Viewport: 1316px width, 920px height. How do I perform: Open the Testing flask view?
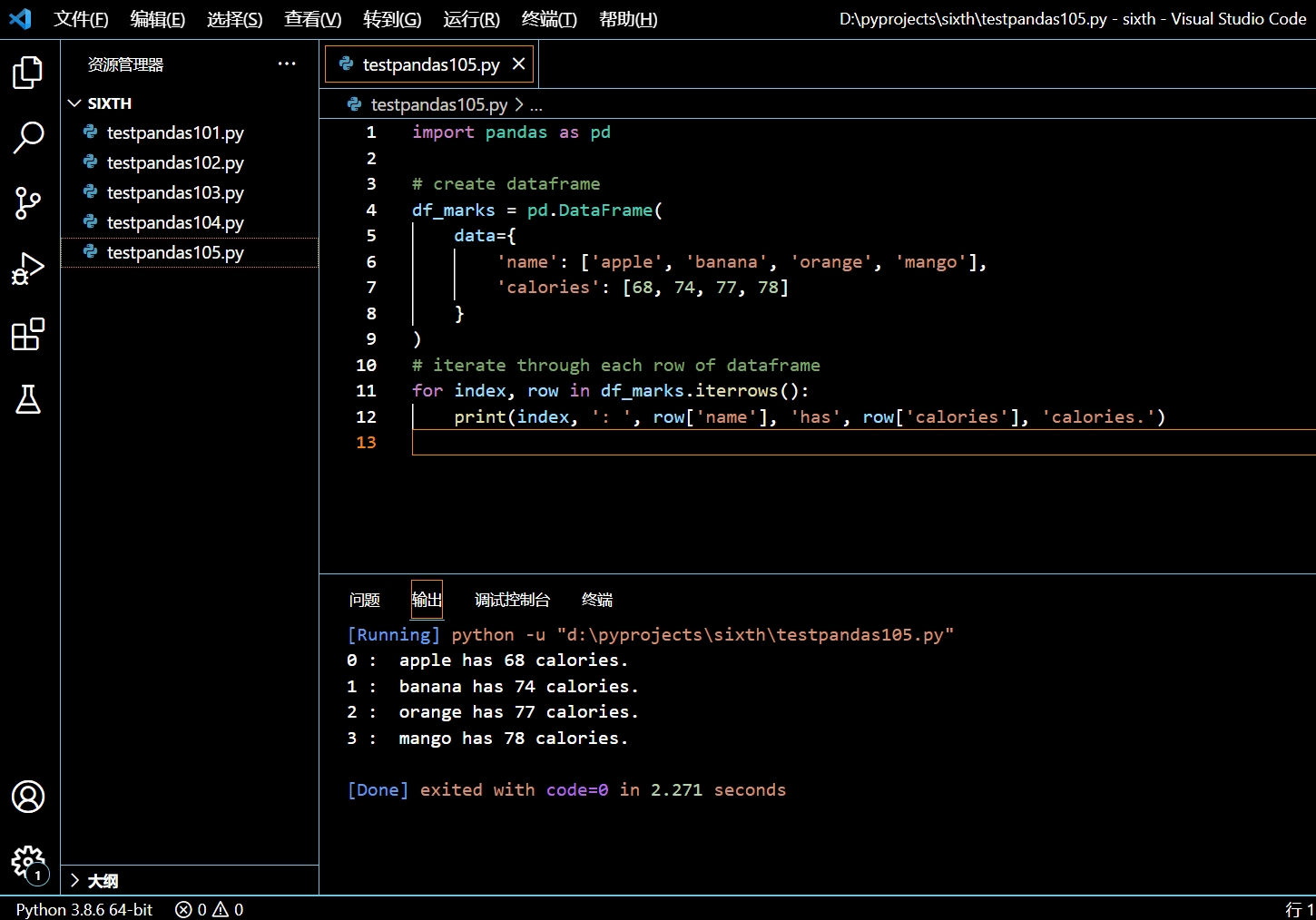28,399
